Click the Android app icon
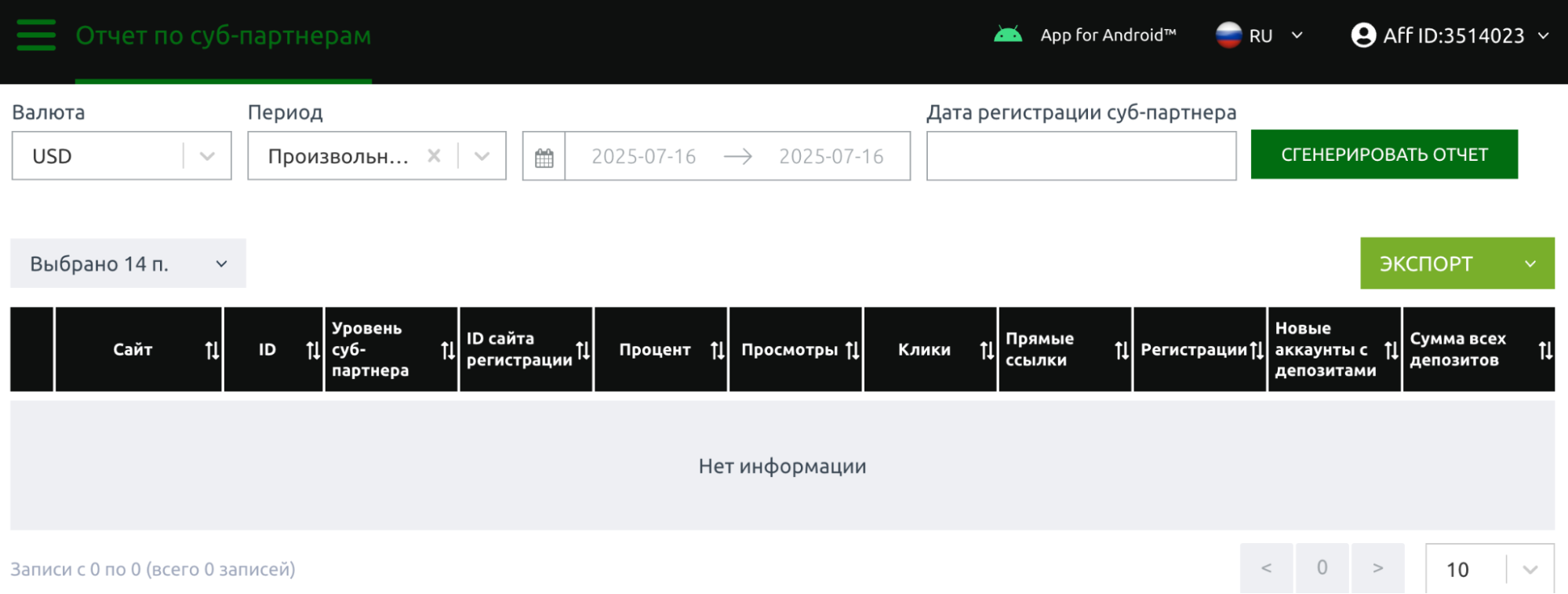The image size is (1568, 594). pyautogui.click(x=1007, y=35)
